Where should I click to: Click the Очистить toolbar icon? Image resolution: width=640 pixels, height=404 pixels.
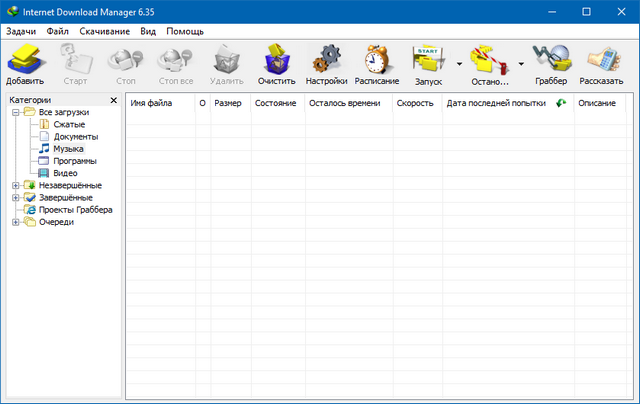[276, 62]
